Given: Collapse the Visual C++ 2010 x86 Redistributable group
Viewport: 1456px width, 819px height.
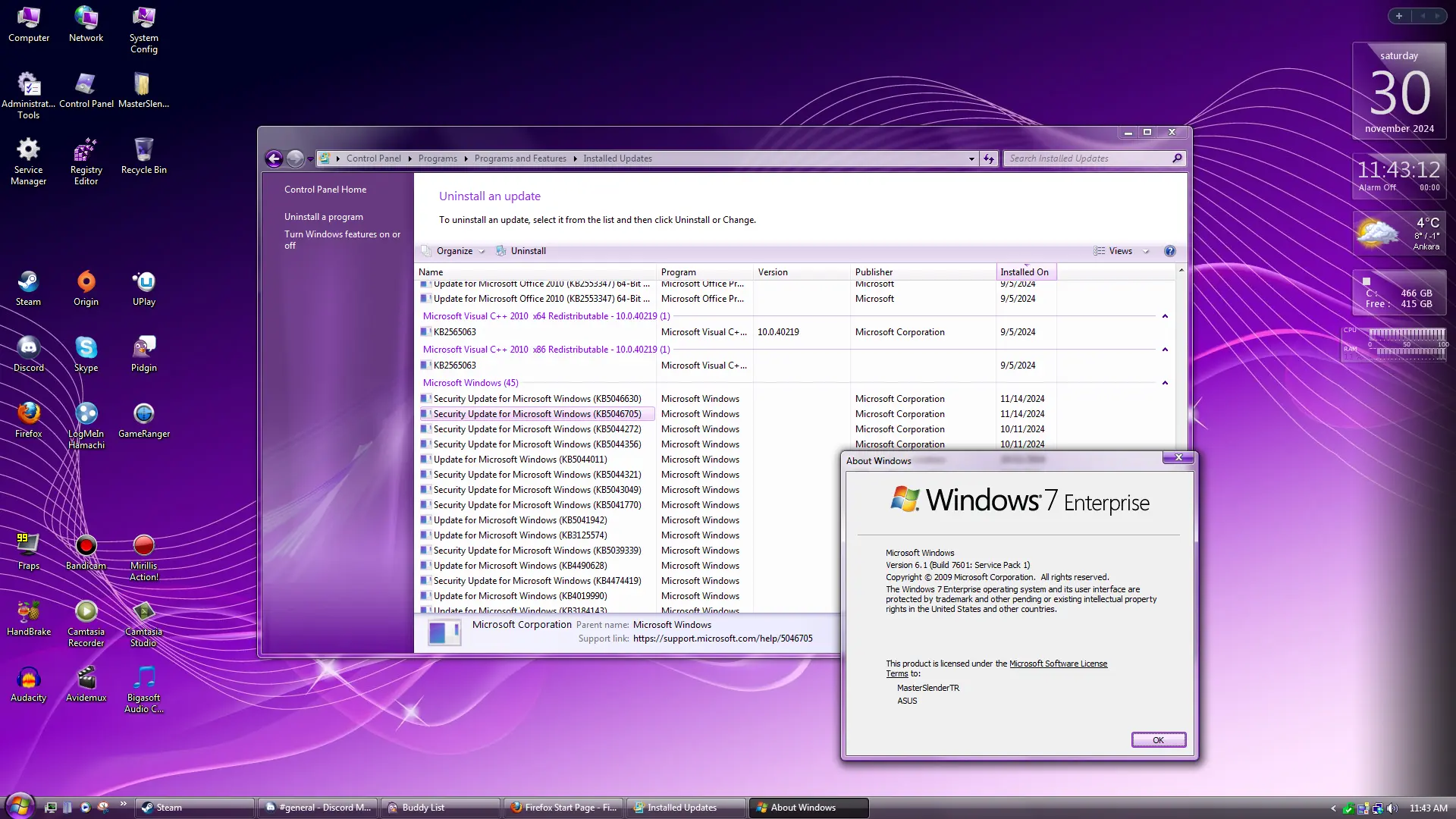Looking at the screenshot, I should click(1165, 350).
